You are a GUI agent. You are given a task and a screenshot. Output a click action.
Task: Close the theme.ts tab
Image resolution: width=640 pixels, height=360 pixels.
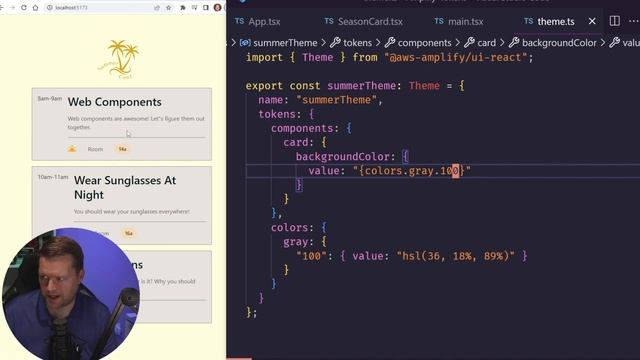click(x=592, y=21)
